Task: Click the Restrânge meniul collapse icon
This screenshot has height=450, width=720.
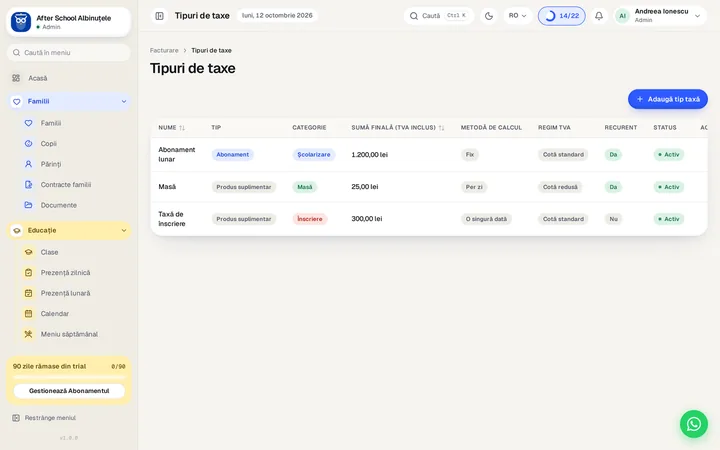Action: (x=16, y=418)
